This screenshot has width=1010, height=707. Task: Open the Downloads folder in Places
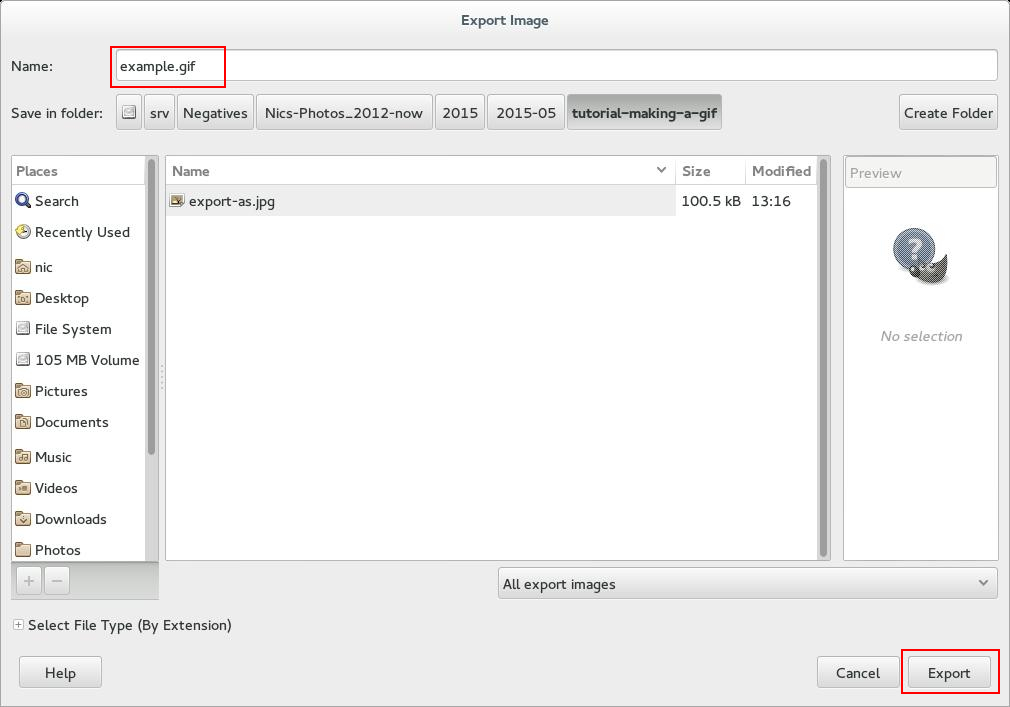70,519
